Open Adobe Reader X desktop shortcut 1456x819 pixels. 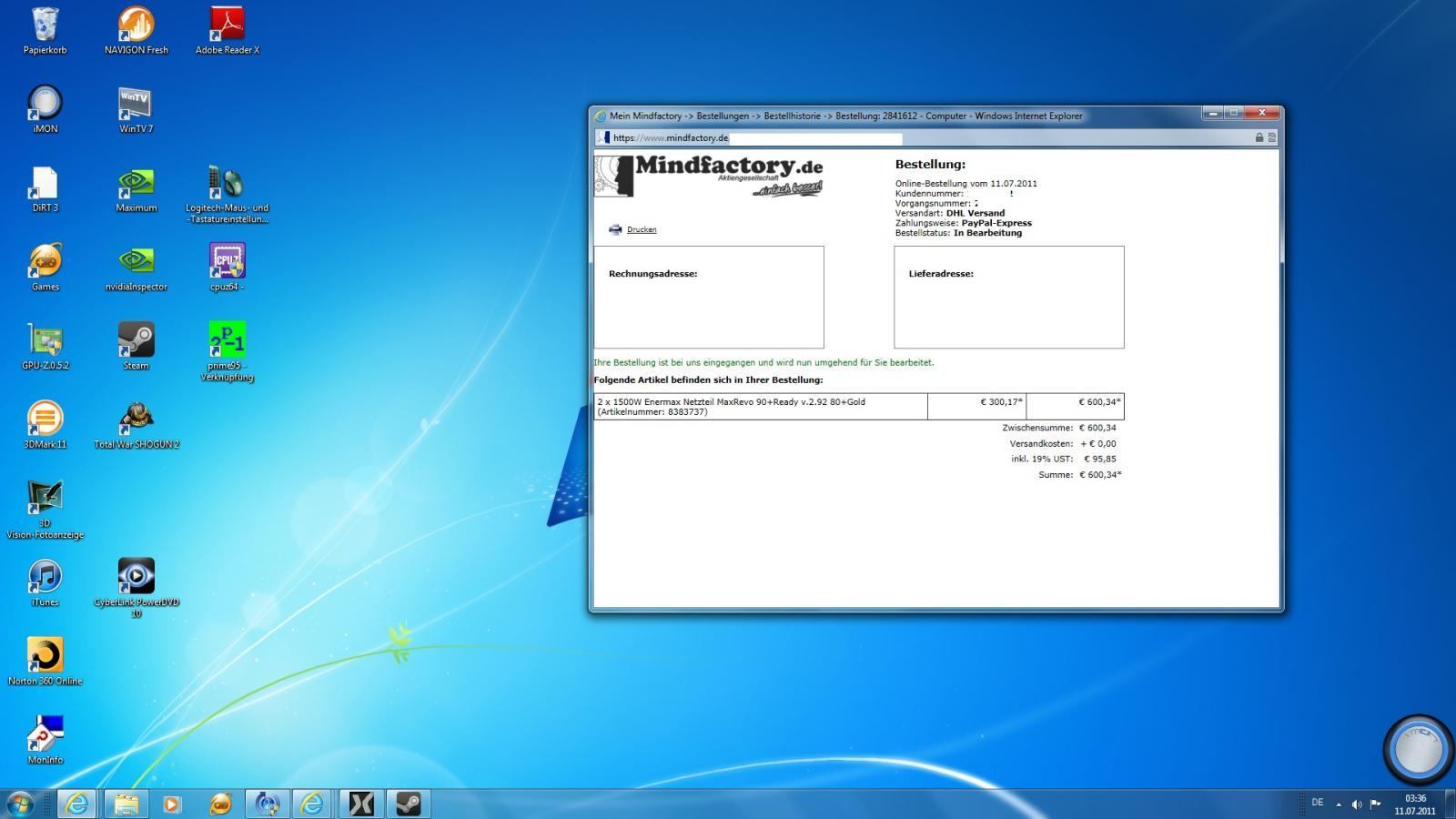click(227, 31)
